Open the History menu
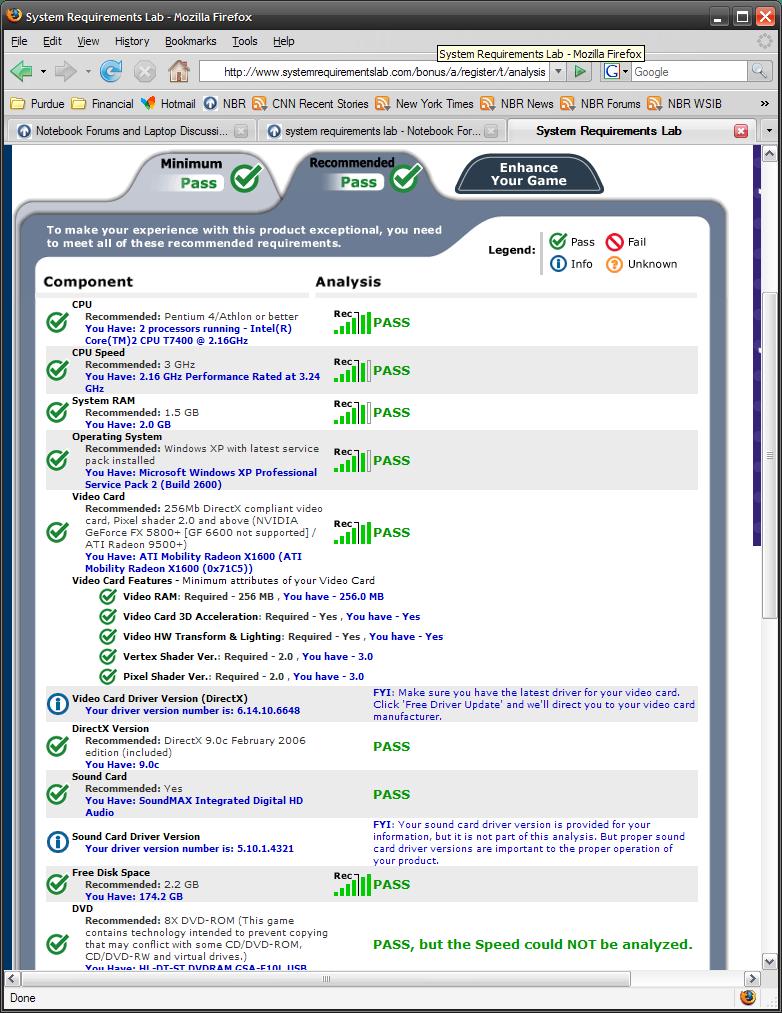Image resolution: width=782 pixels, height=1013 pixels. tap(132, 41)
